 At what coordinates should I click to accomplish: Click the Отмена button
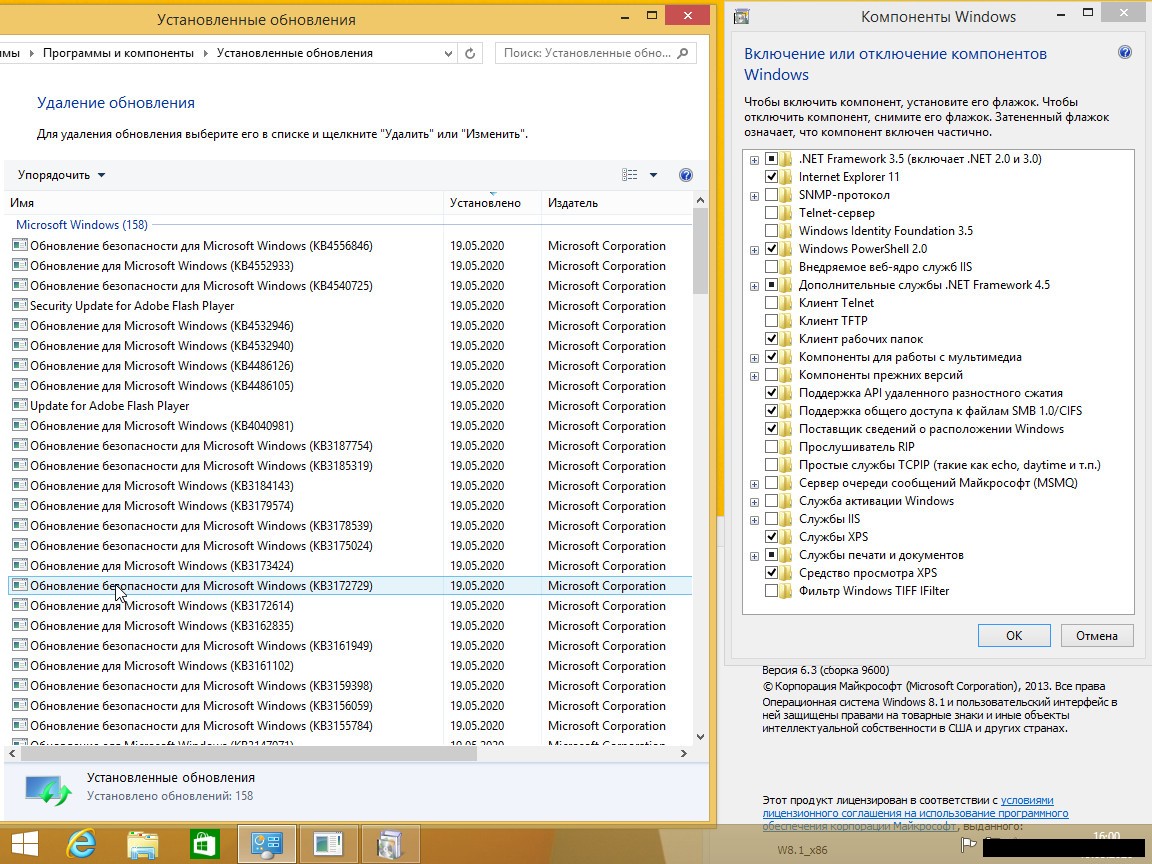pyautogui.click(x=1096, y=635)
